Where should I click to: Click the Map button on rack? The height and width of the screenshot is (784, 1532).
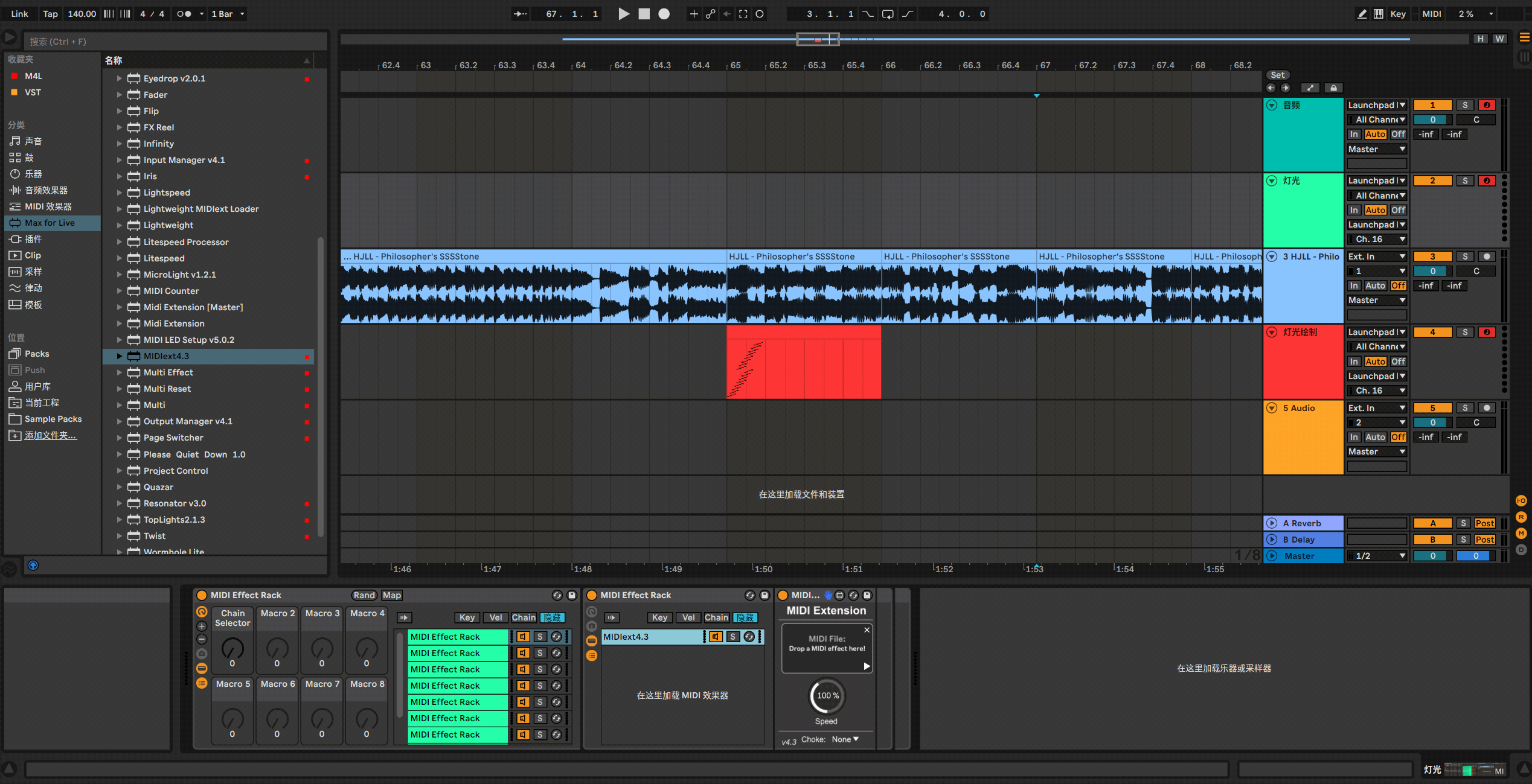pyautogui.click(x=391, y=595)
